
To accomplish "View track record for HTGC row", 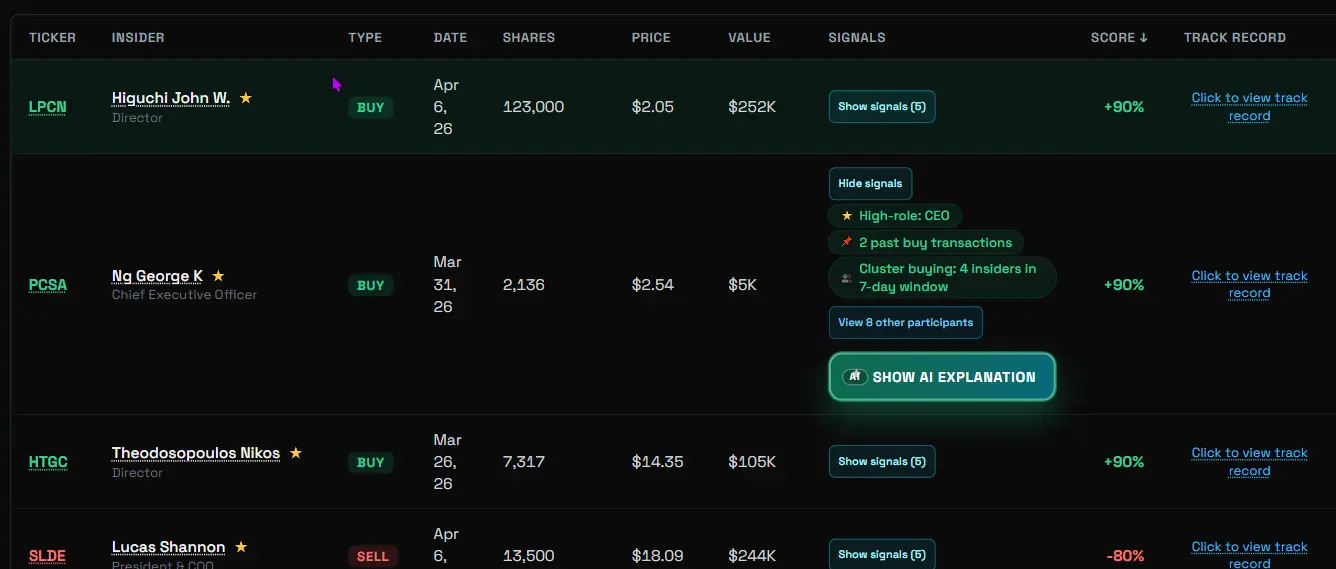I will 1249,462.
